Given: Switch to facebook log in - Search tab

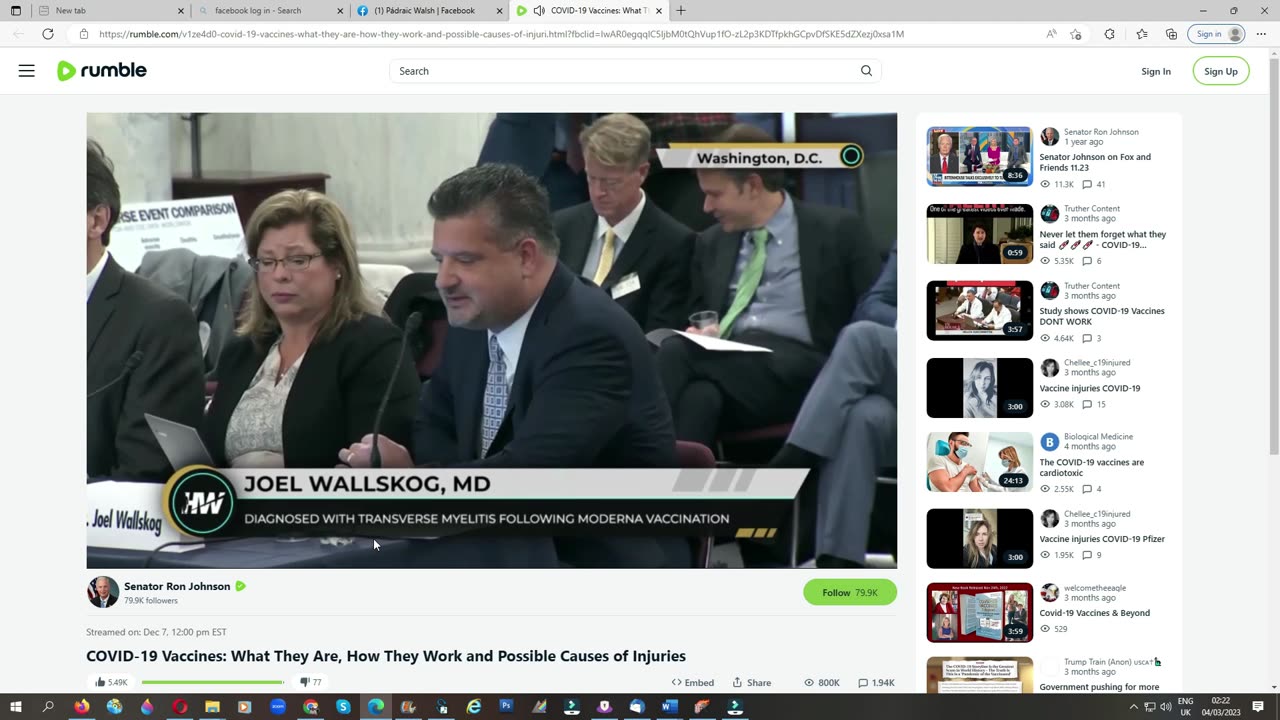Looking at the screenshot, I should [x=271, y=11].
